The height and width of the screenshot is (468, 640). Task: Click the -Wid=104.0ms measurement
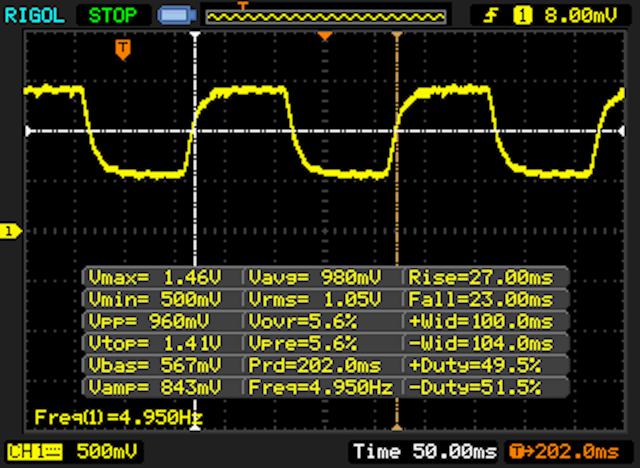(x=481, y=344)
